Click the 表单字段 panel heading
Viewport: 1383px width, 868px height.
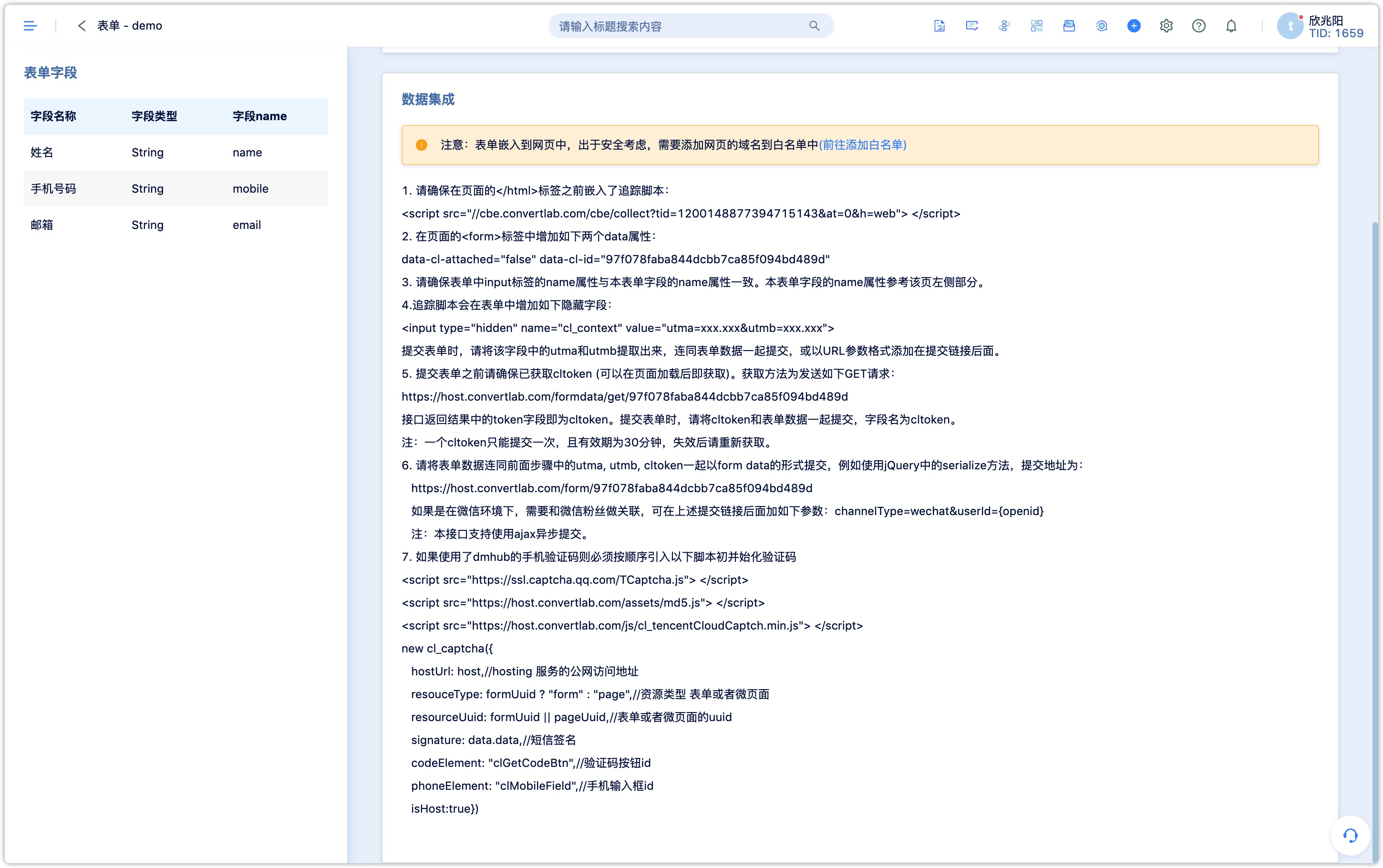51,72
